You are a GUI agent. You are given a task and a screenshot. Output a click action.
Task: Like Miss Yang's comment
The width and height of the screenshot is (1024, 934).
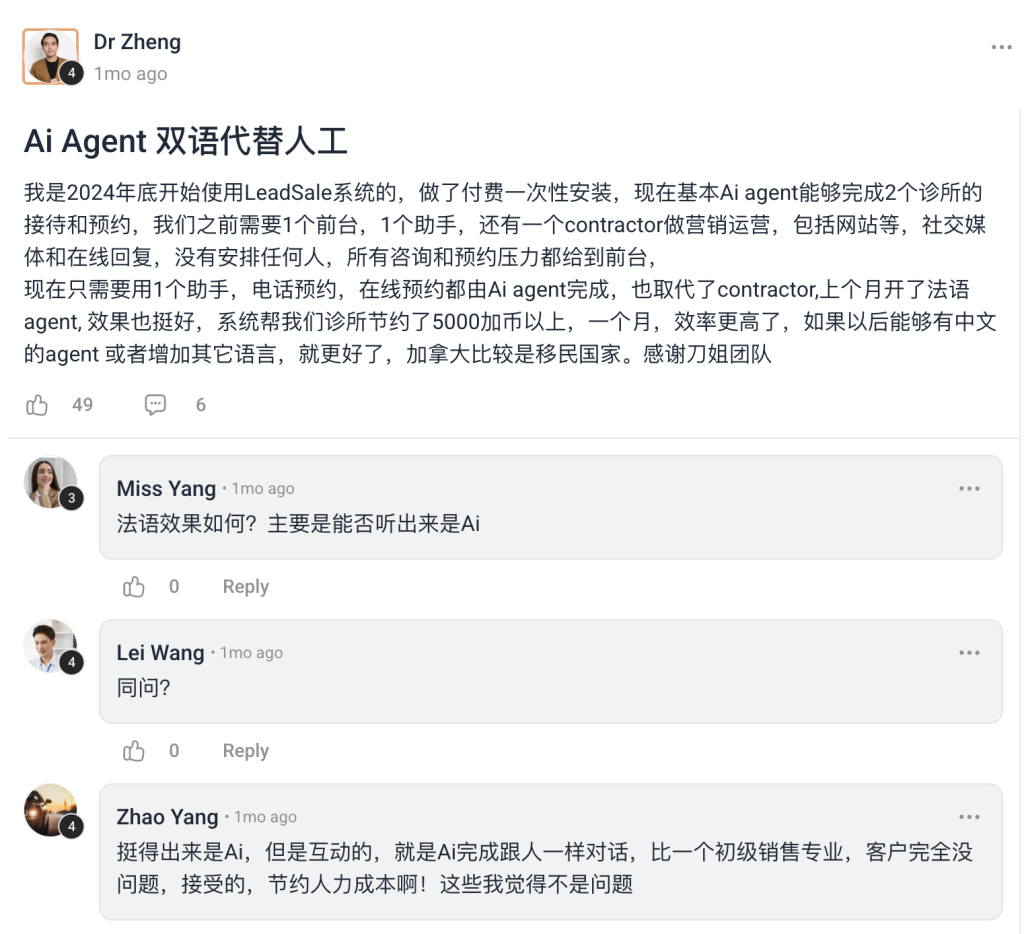133,587
